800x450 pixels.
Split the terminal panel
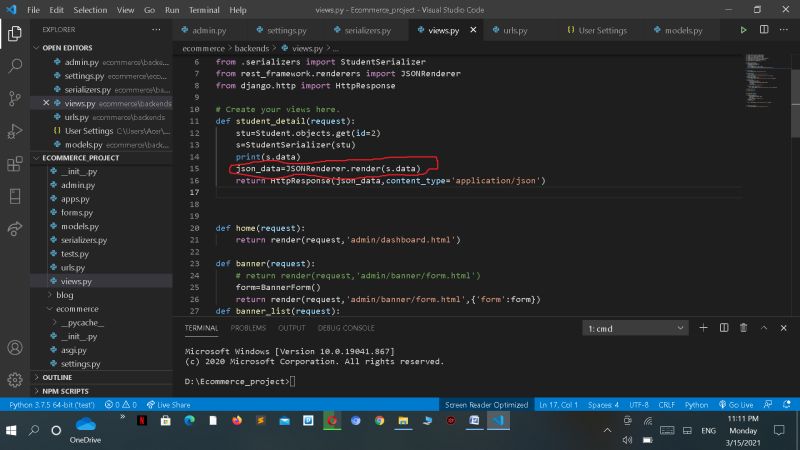[723, 328]
